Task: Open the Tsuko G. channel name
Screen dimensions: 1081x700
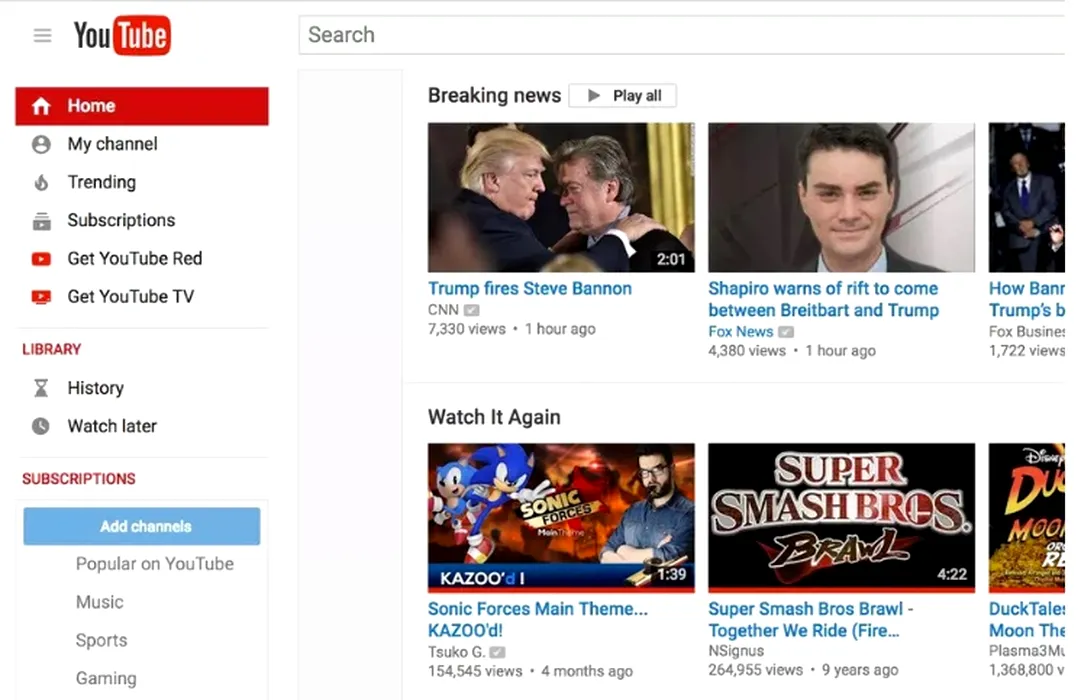Action: (x=456, y=652)
